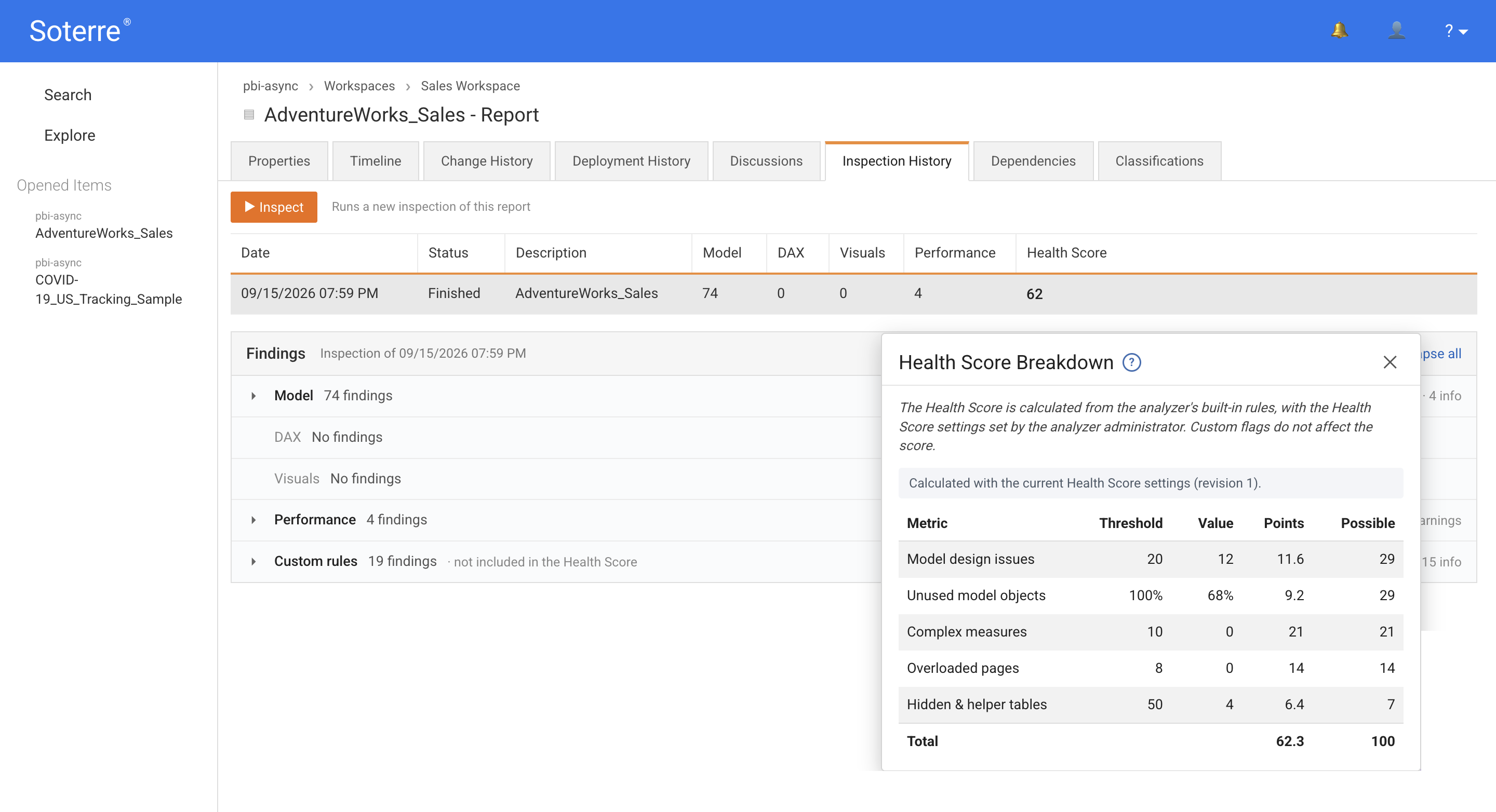This screenshot has height=812, width=1496.
Task: Click Explore in the sidebar
Action: 70,135
